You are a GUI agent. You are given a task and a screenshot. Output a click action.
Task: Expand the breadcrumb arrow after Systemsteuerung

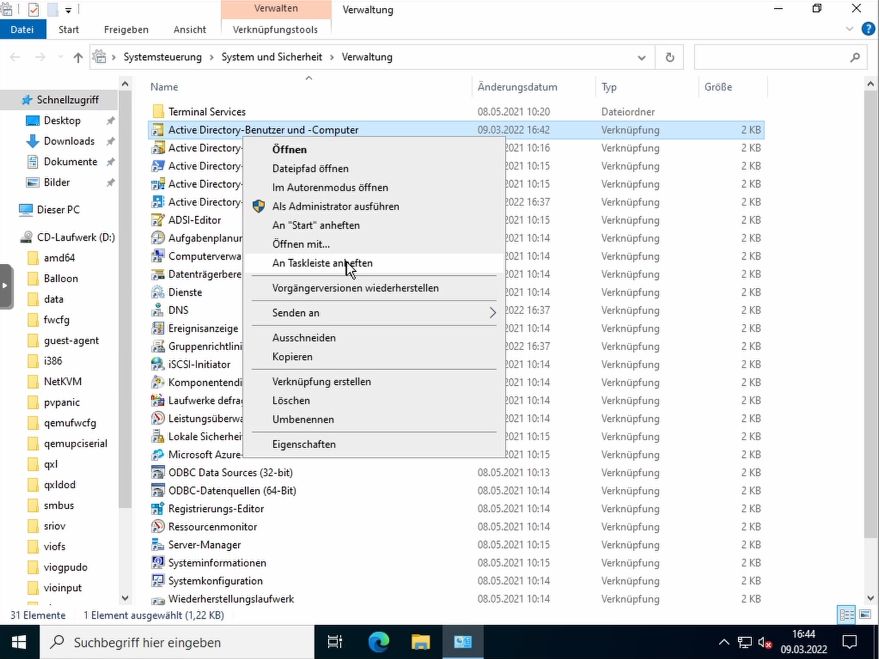tap(211, 57)
